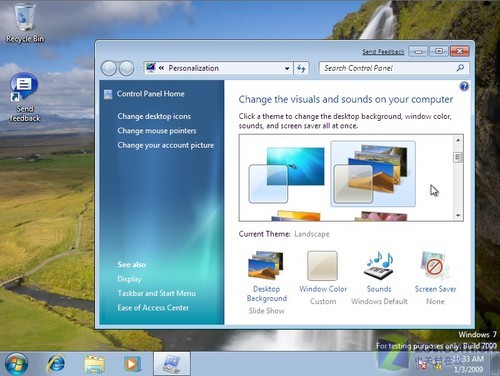Click the refresh icon beside the address bar

tap(301, 68)
